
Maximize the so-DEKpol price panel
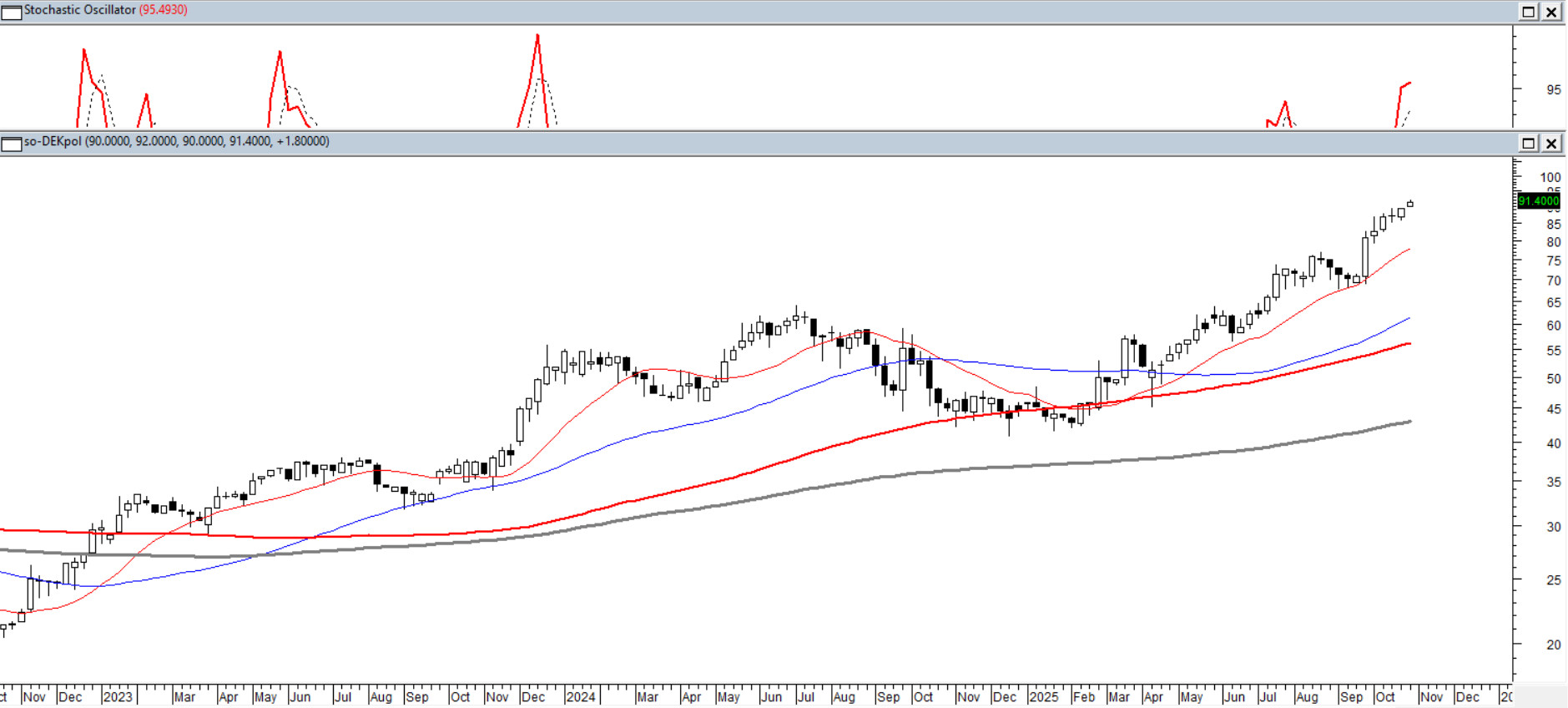click(1528, 143)
